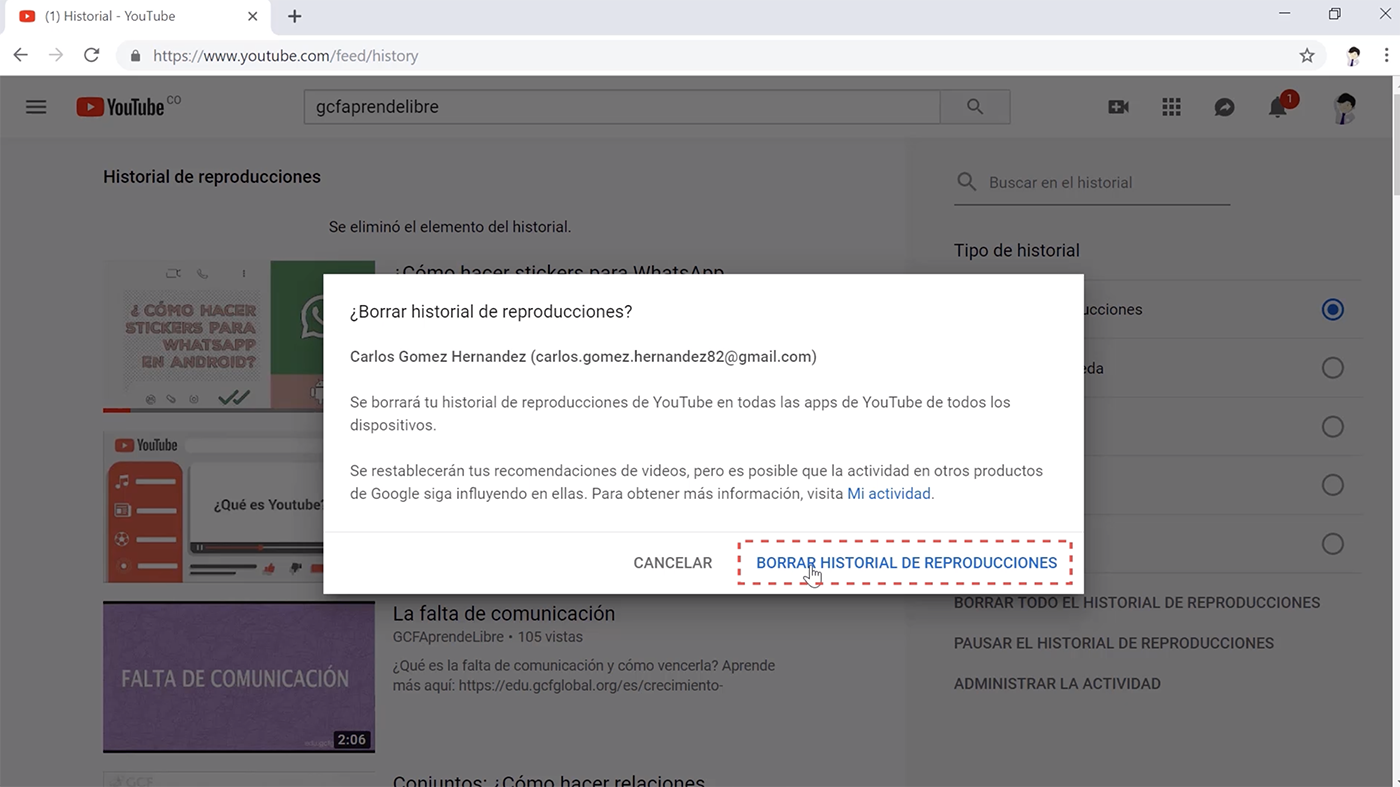Click the search magnifier button
This screenshot has width=1400, height=787.
975,107
